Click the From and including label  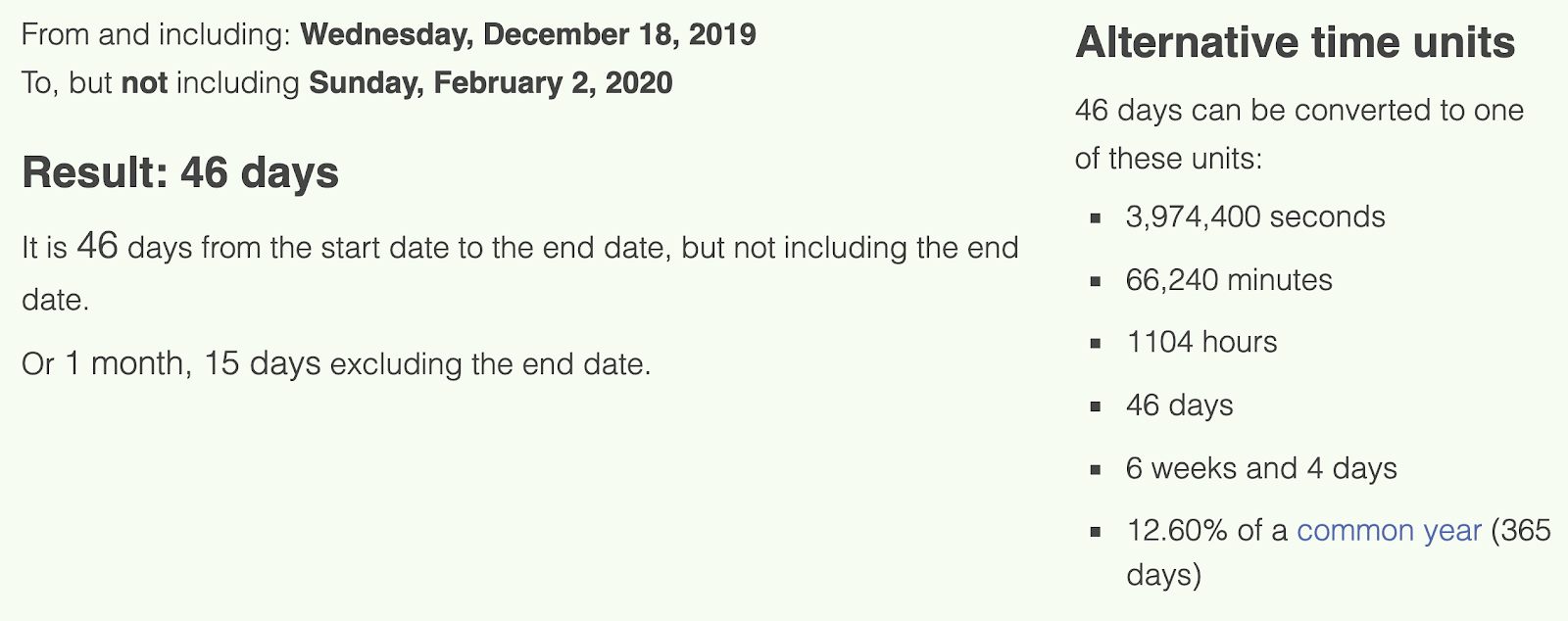(x=156, y=34)
